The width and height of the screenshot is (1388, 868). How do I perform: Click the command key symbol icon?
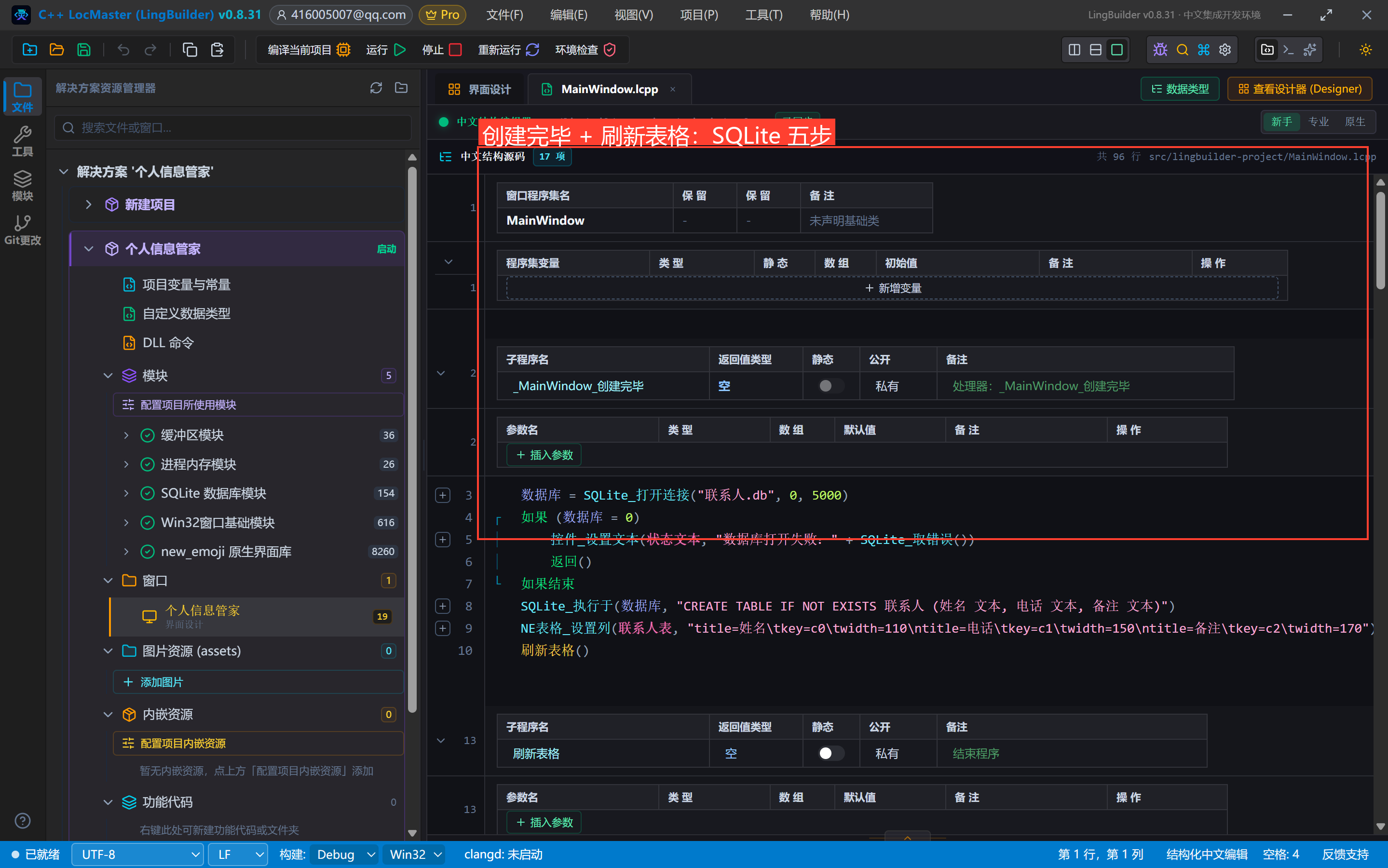[1204, 50]
